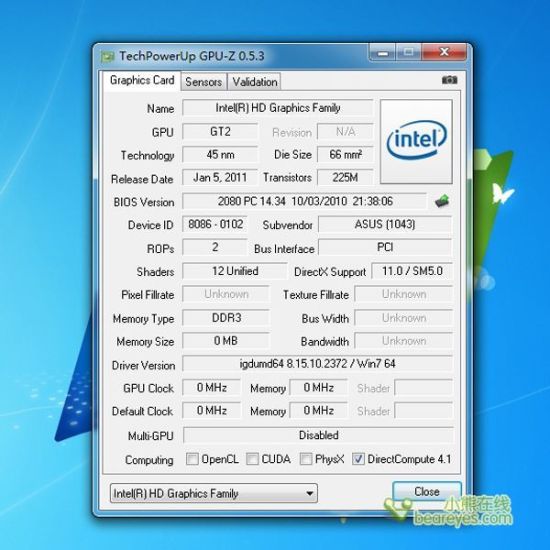Screen dimensions: 550x550
Task: Click the GPU Clock field 0 MHz
Action: (x=212, y=388)
